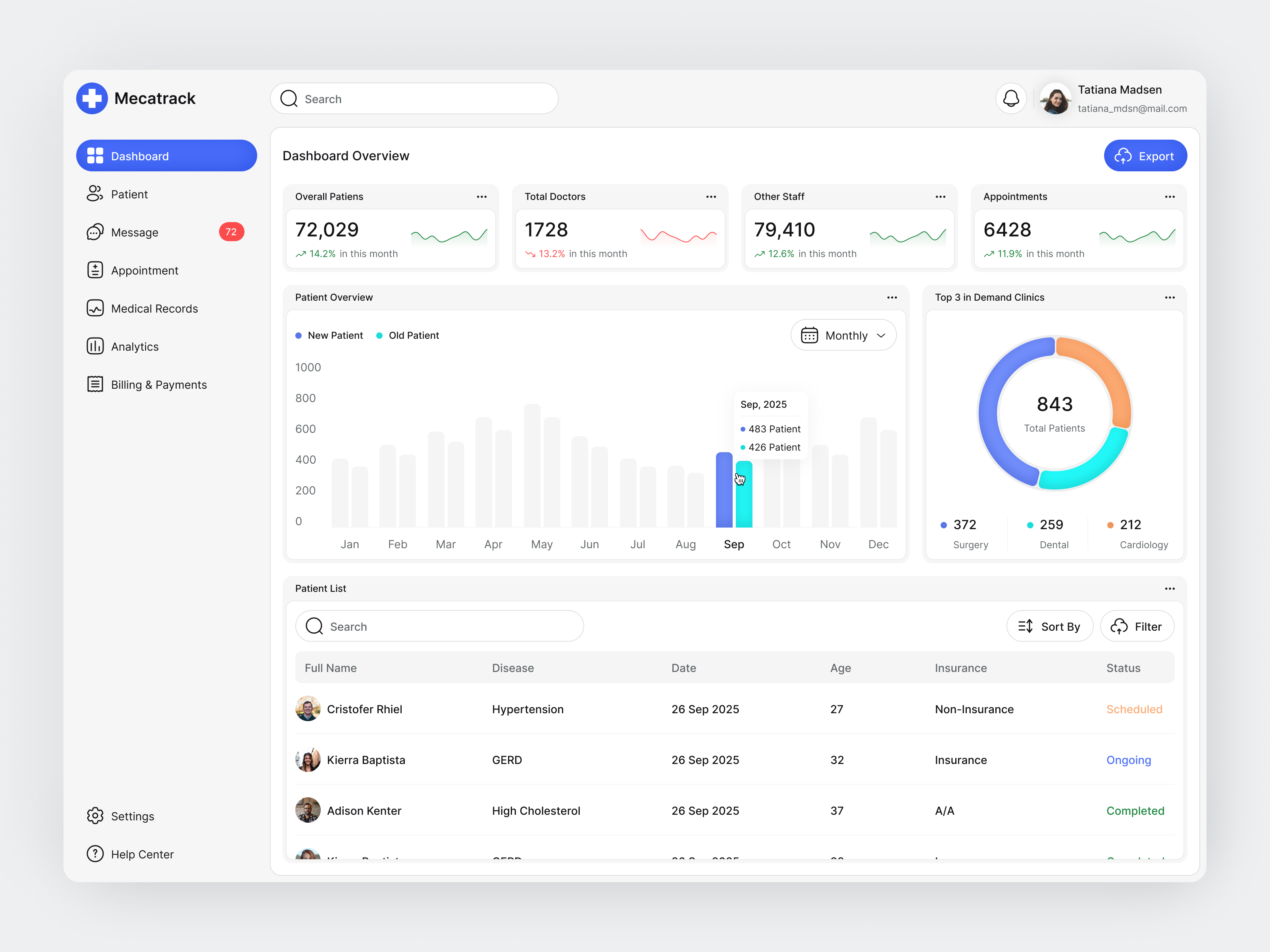The height and width of the screenshot is (952, 1270).
Task: Open Billing & Payments
Action: (158, 384)
